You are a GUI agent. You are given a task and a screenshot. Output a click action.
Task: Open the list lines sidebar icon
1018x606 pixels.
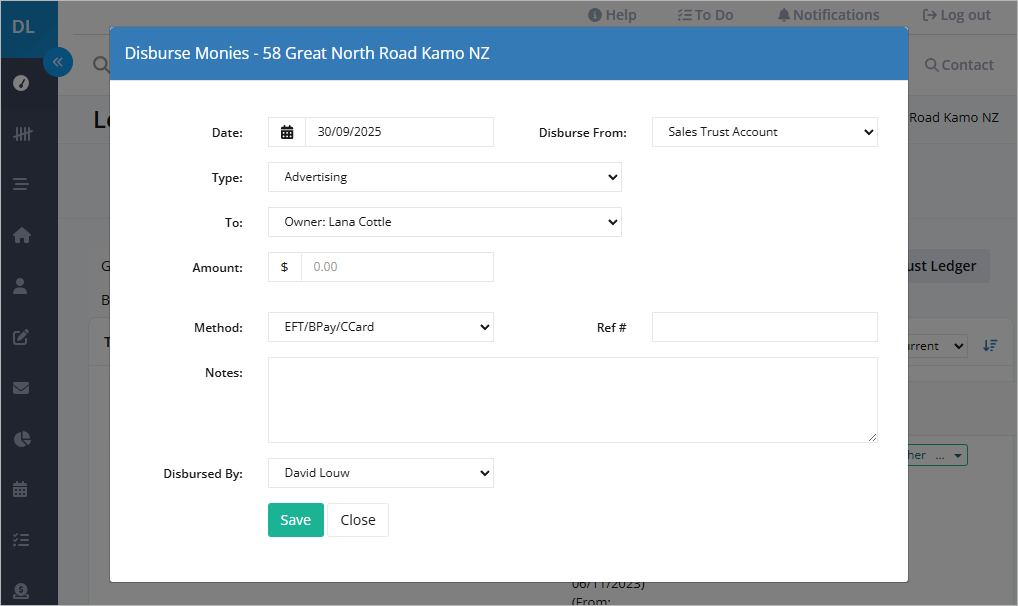pyautogui.click(x=21, y=184)
